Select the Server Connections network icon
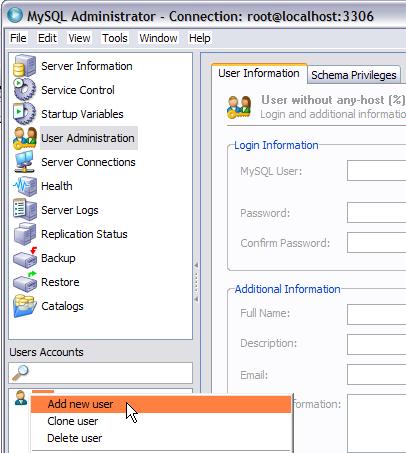406x453 pixels. pos(24,162)
